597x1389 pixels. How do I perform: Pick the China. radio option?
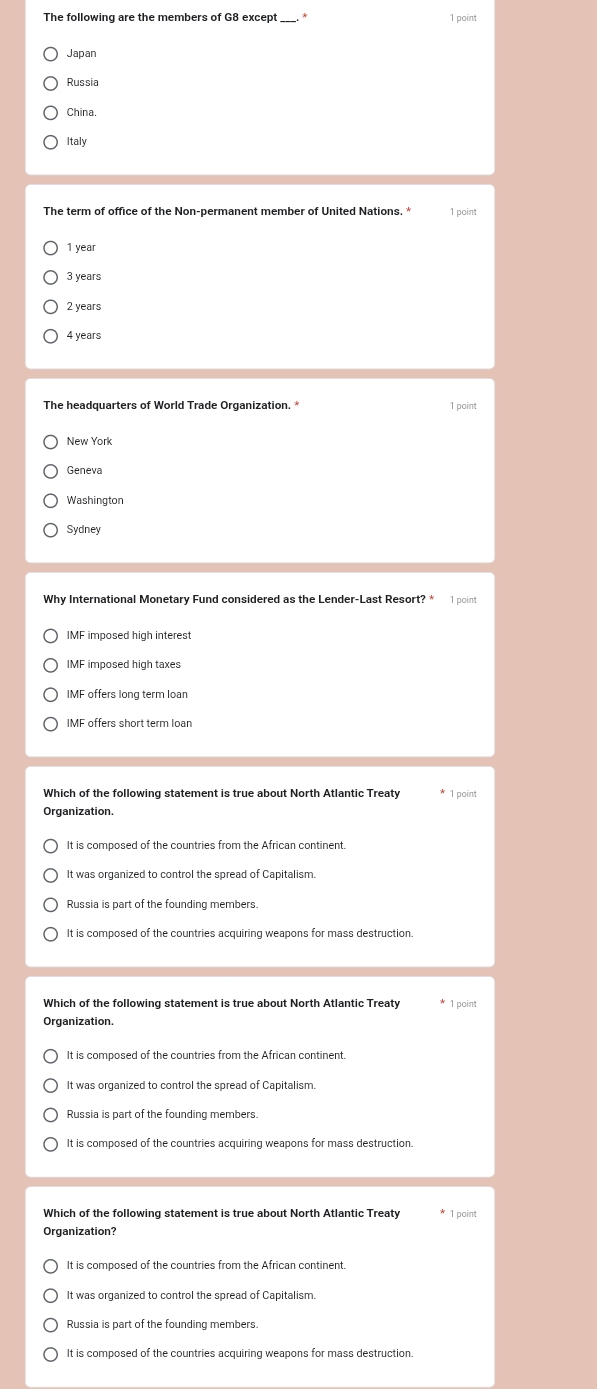(51, 113)
